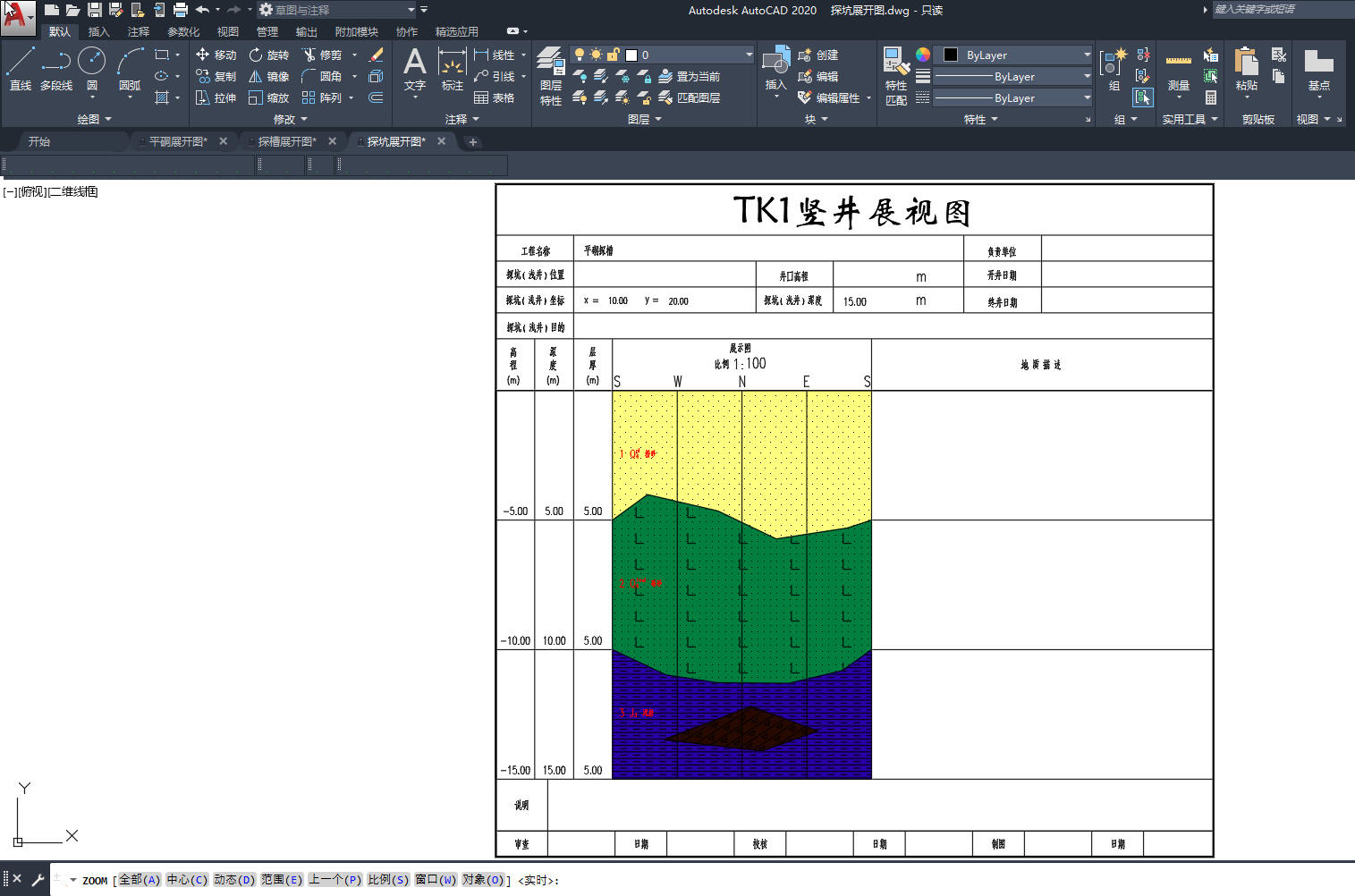This screenshot has height=896, width=1355.
Task: Select the Line (直线) drawing tool
Action: click(x=20, y=69)
